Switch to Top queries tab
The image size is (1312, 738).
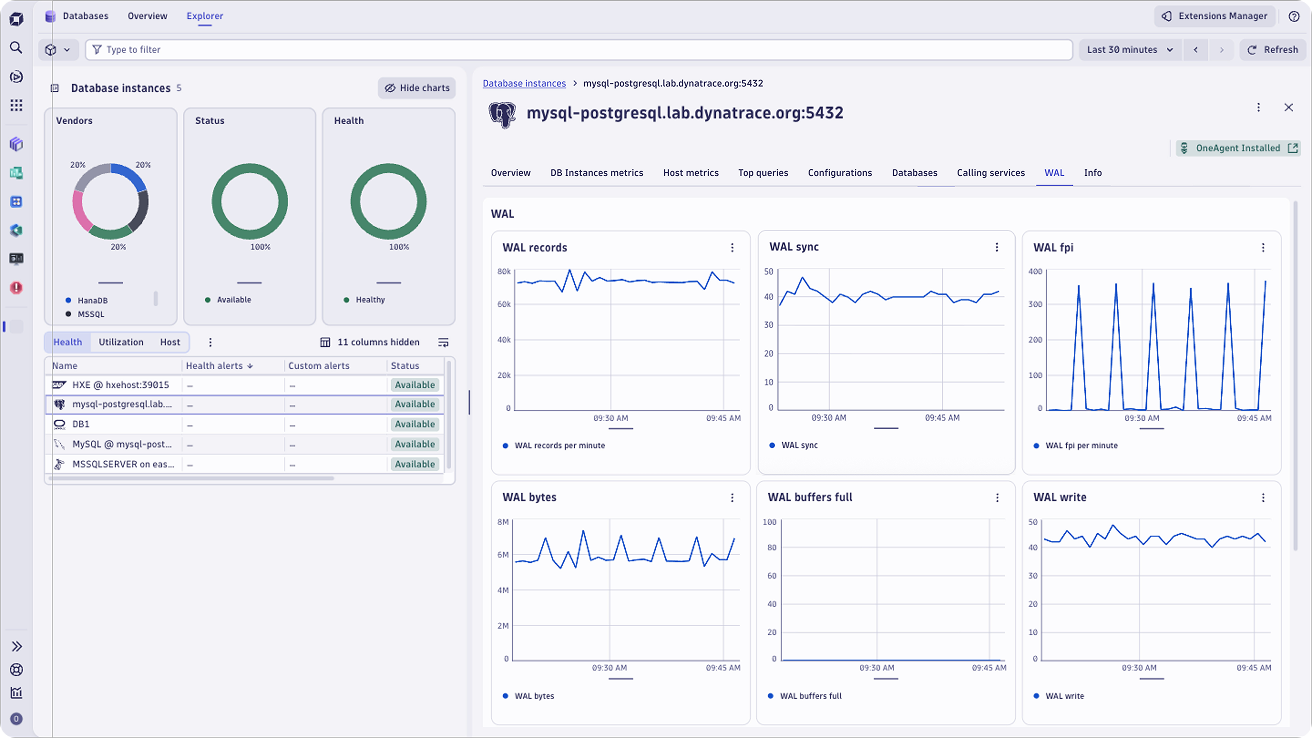pyautogui.click(x=763, y=173)
